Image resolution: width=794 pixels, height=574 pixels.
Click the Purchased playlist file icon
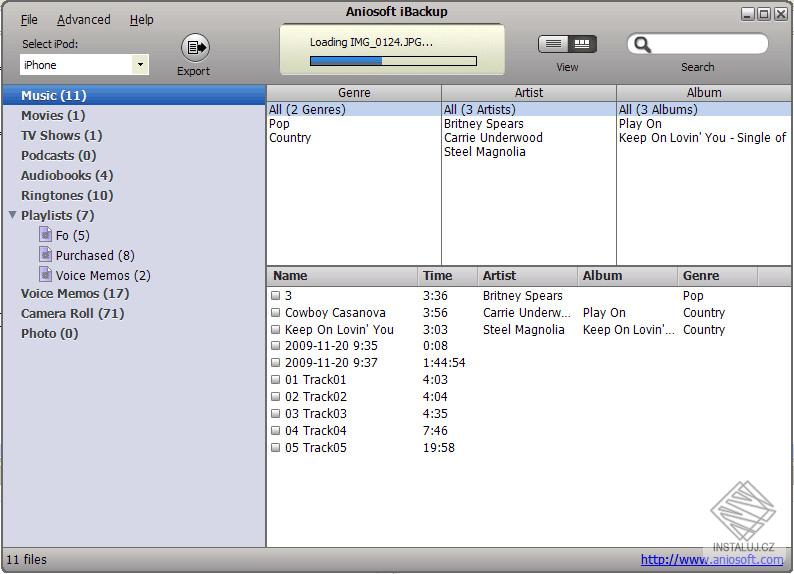tap(46, 254)
